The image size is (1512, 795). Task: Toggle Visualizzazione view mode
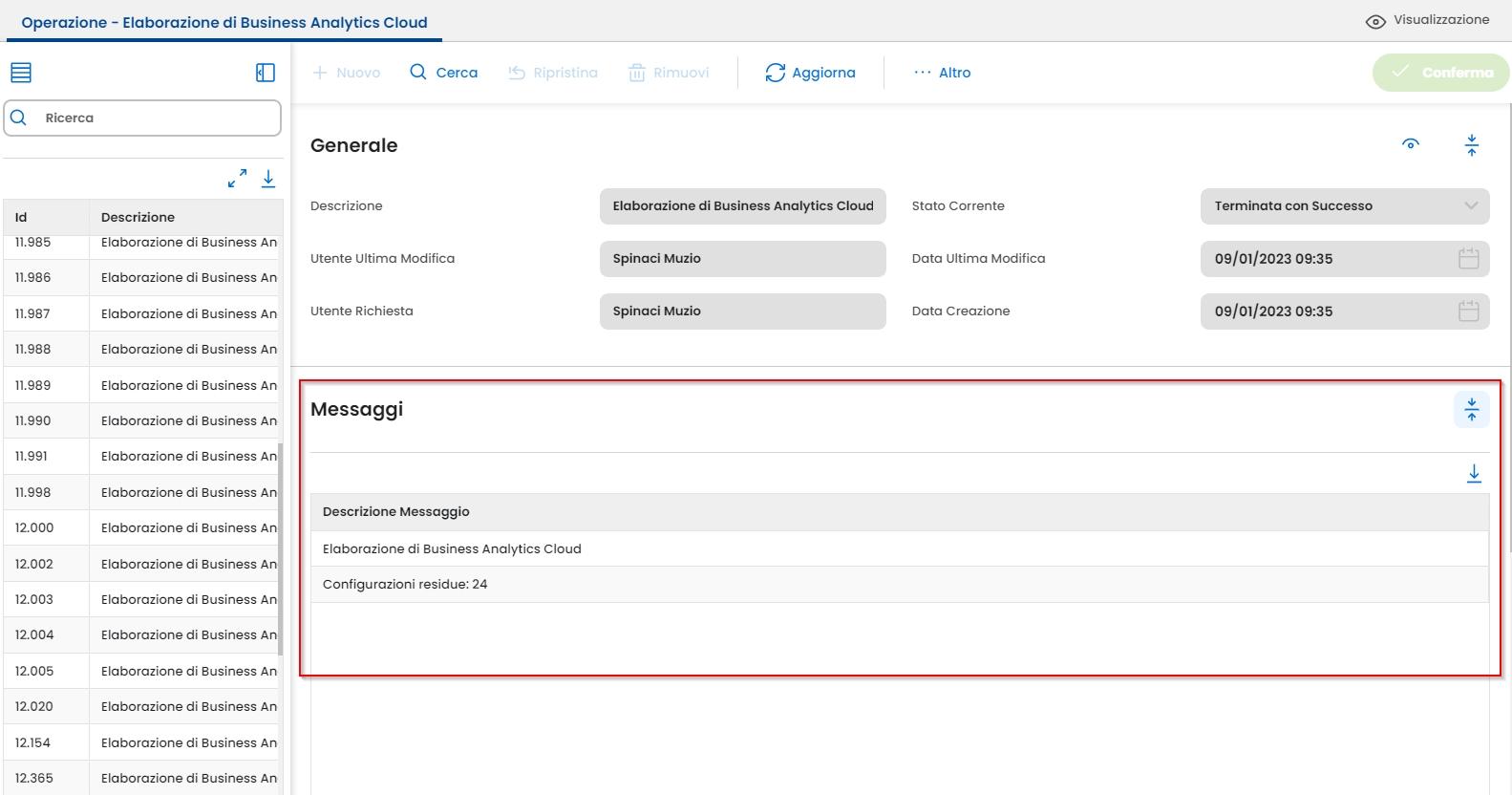1427,21
